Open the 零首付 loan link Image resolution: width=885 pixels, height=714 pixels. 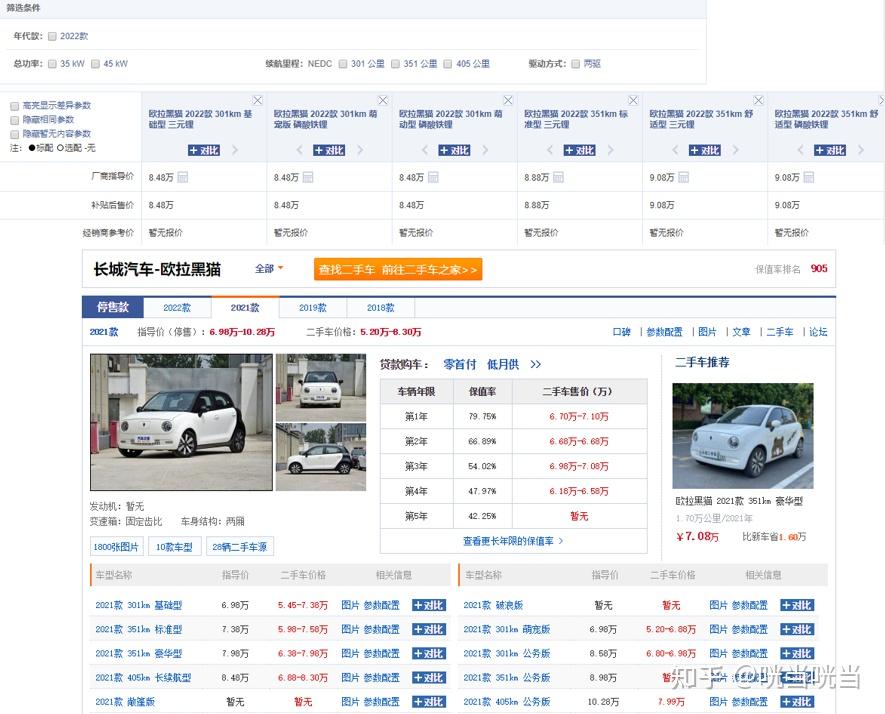(459, 365)
